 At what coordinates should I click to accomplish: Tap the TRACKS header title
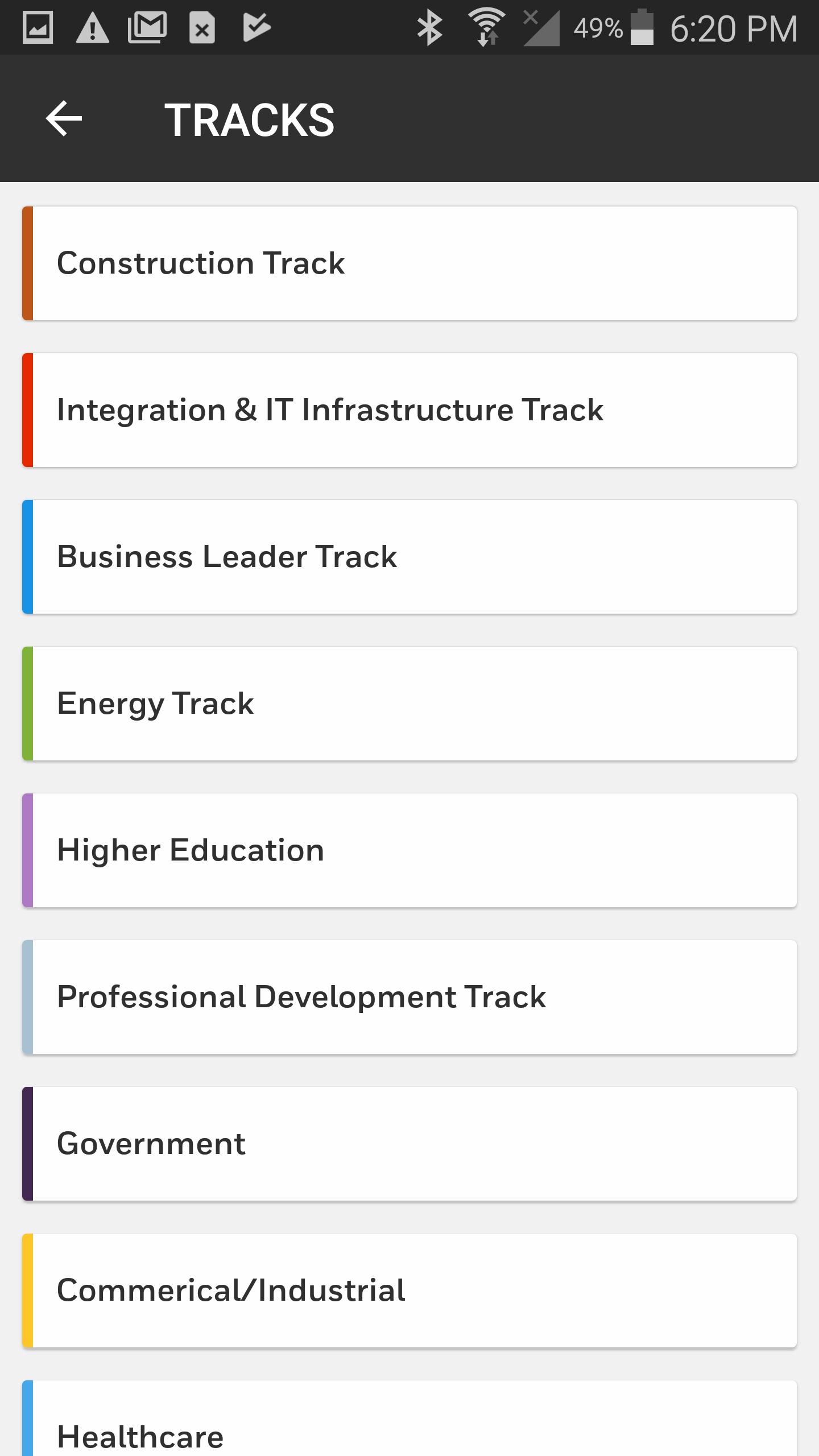click(x=249, y=120)
